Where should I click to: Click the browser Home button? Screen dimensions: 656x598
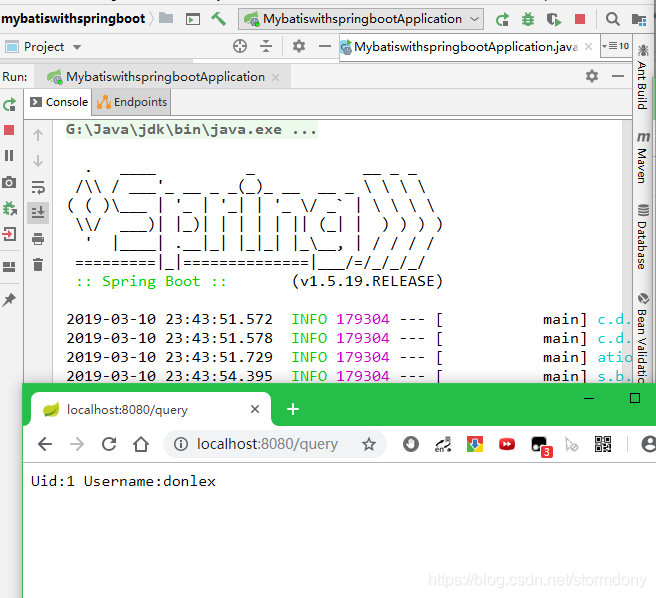[141, 444]
